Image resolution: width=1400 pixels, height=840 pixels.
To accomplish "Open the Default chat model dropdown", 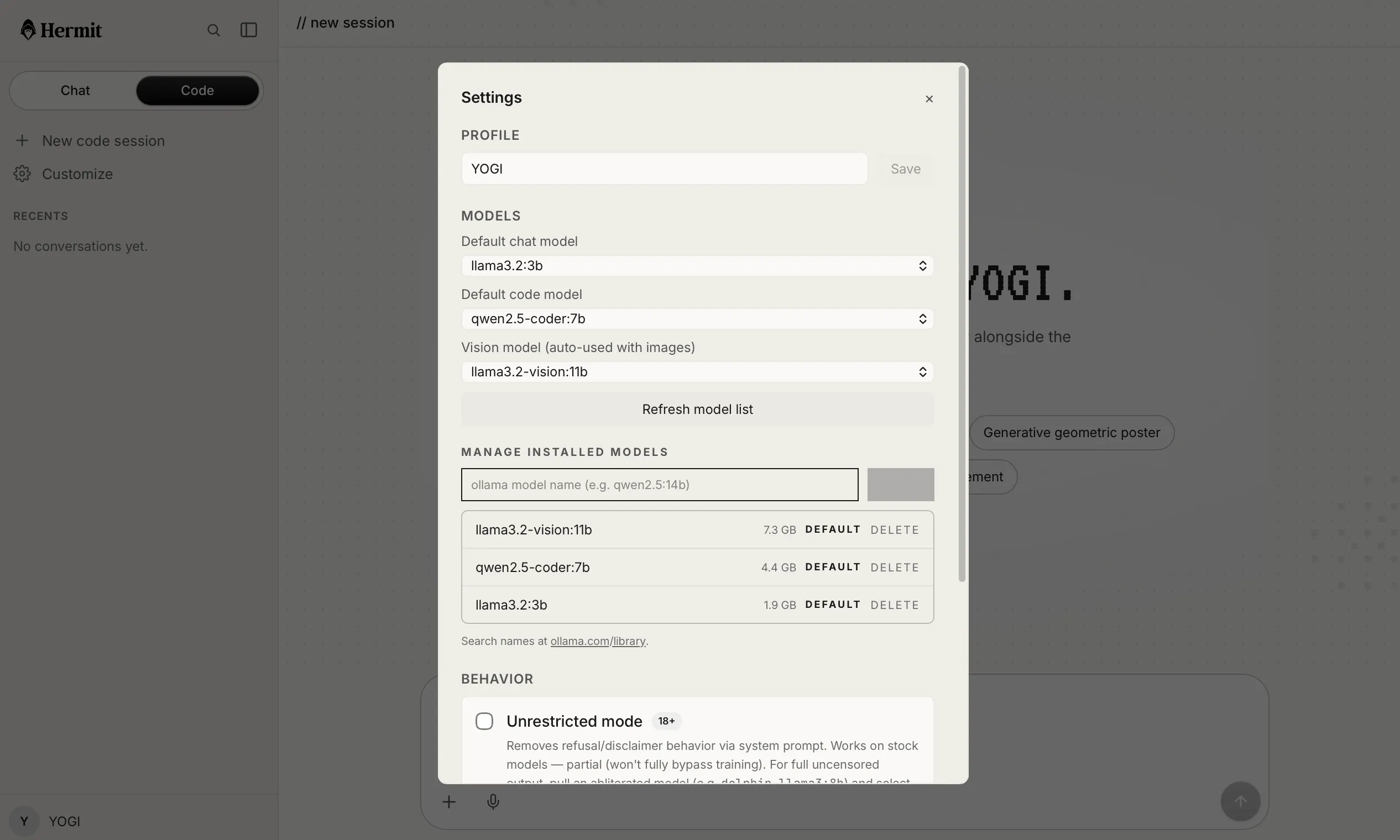I will (x=697, y=265).
